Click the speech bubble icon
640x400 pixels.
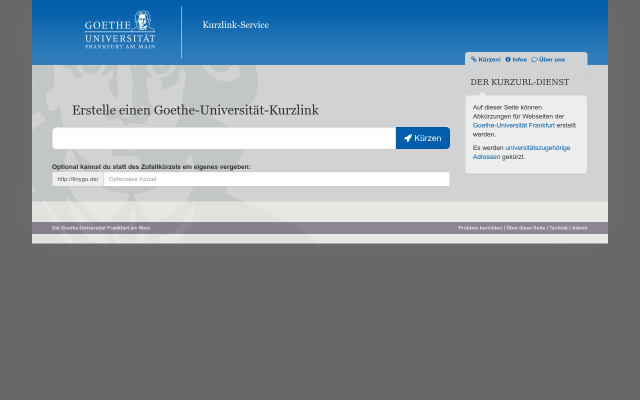click(x=534, y=60)
